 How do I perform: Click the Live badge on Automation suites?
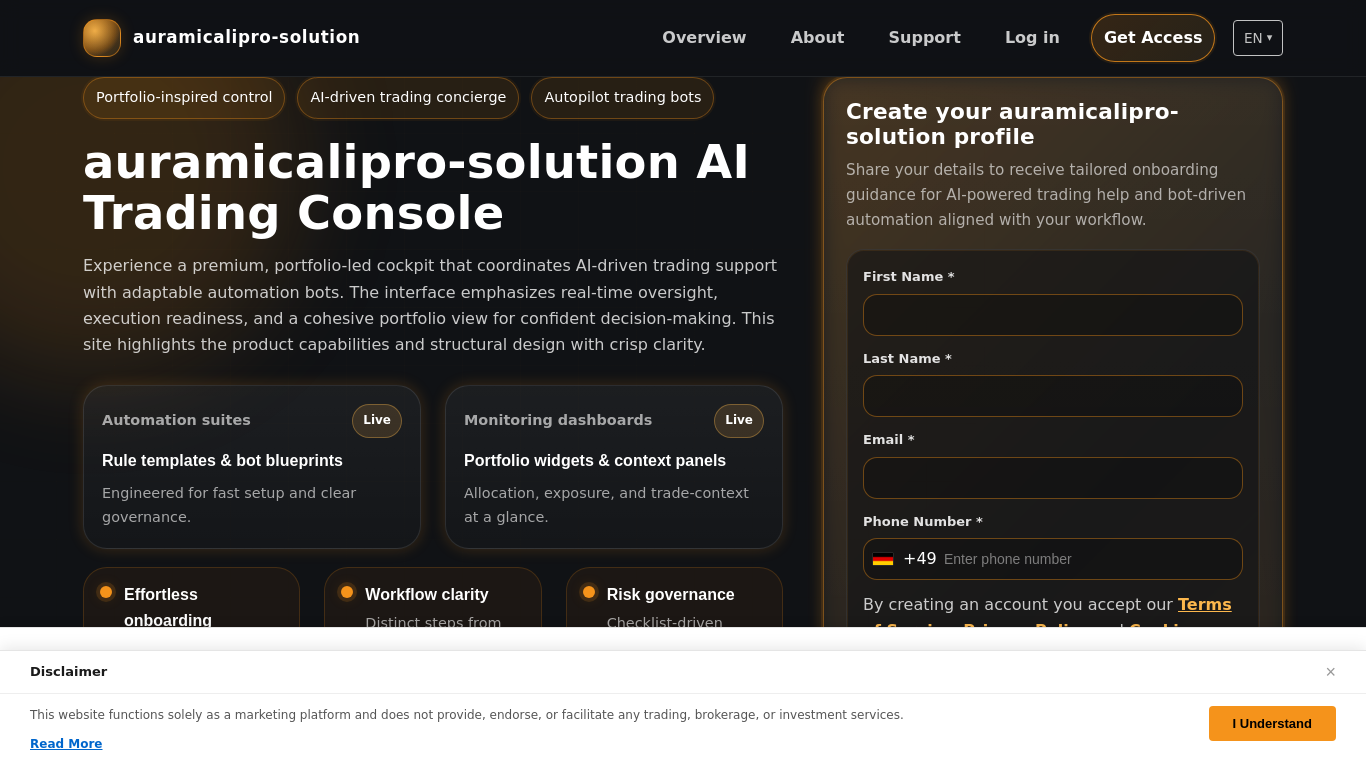coord(377,421)
